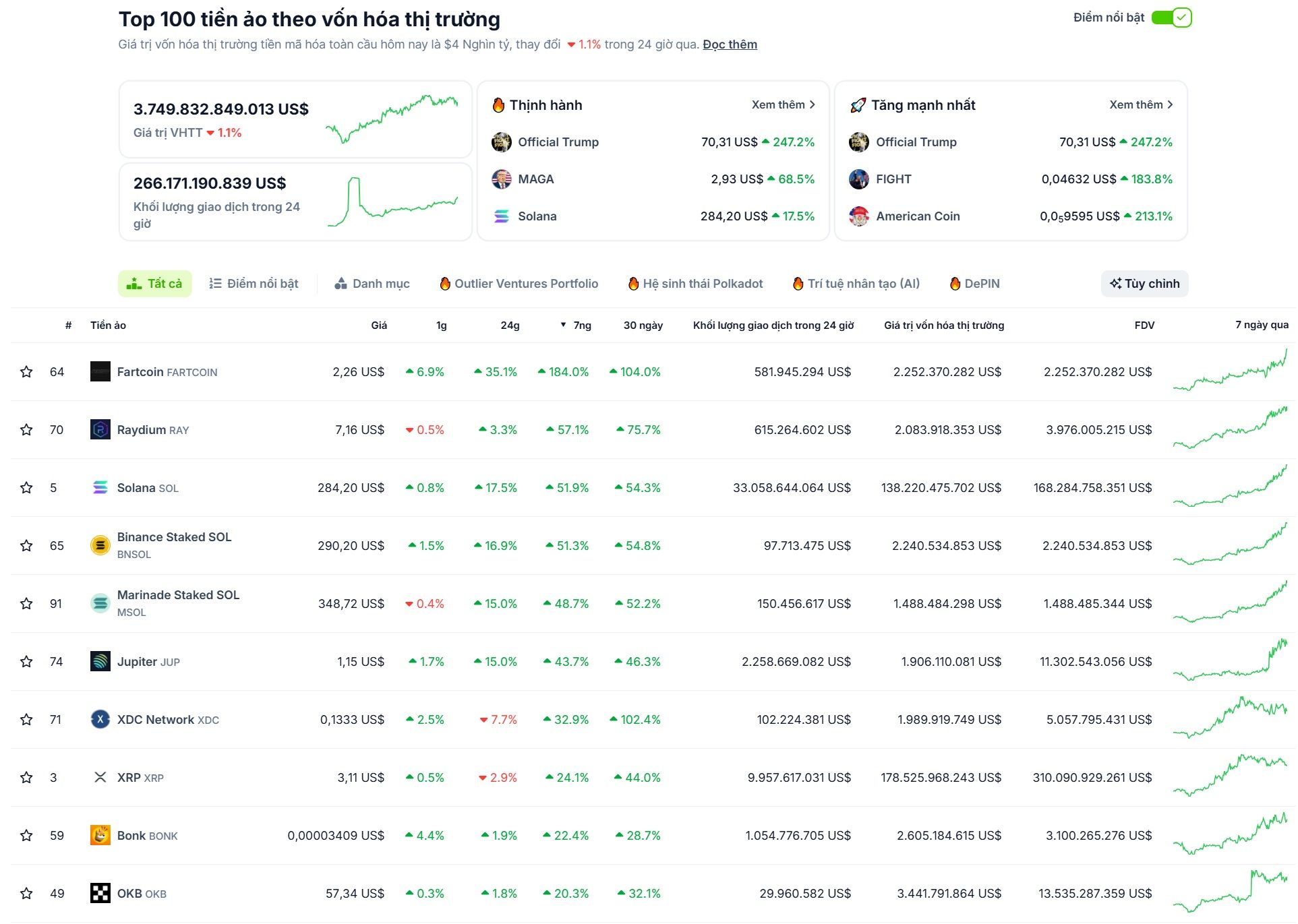Click the rocket icon beside Tăng mạnh nhất
This screenshot has width=1298, height=924.
click(858, 105)
